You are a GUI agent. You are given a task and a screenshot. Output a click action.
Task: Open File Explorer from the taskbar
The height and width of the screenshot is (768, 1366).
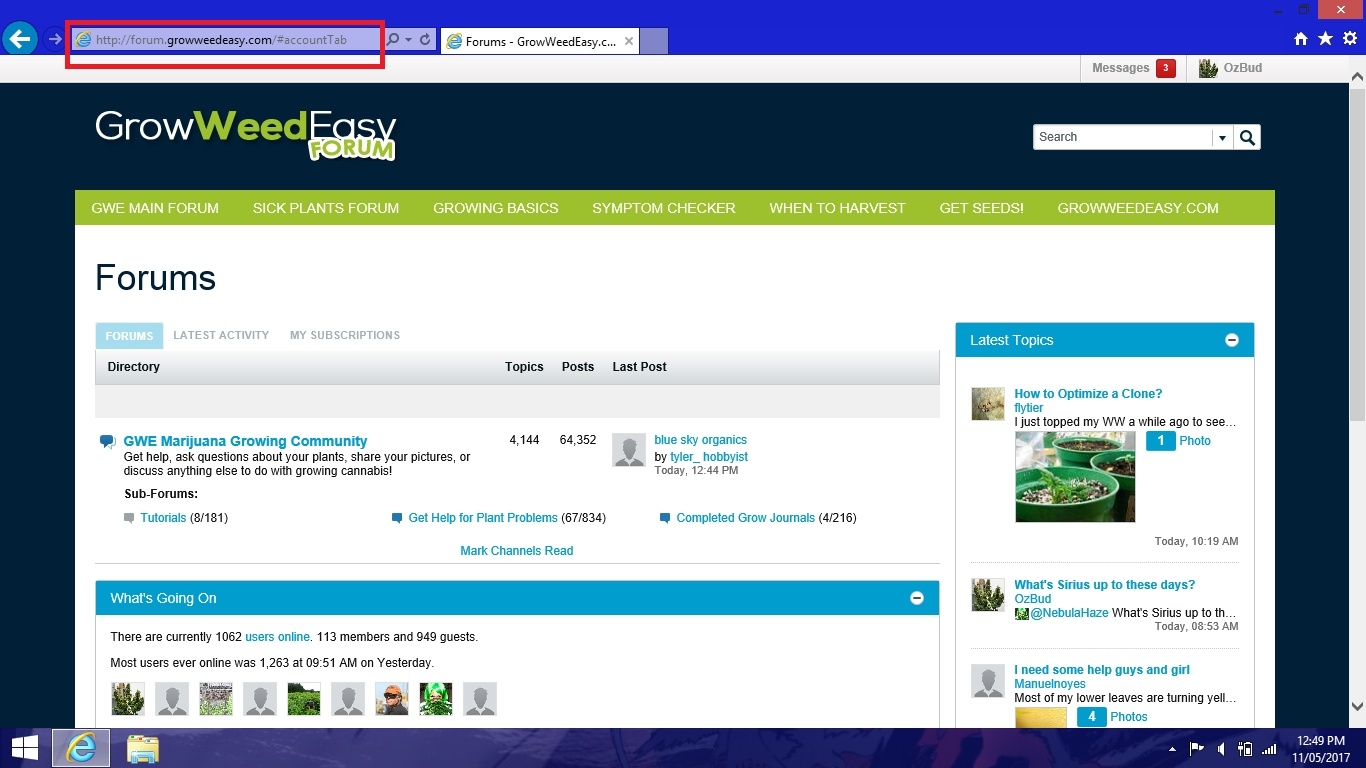pyautogui.click(x=143, y=748)
